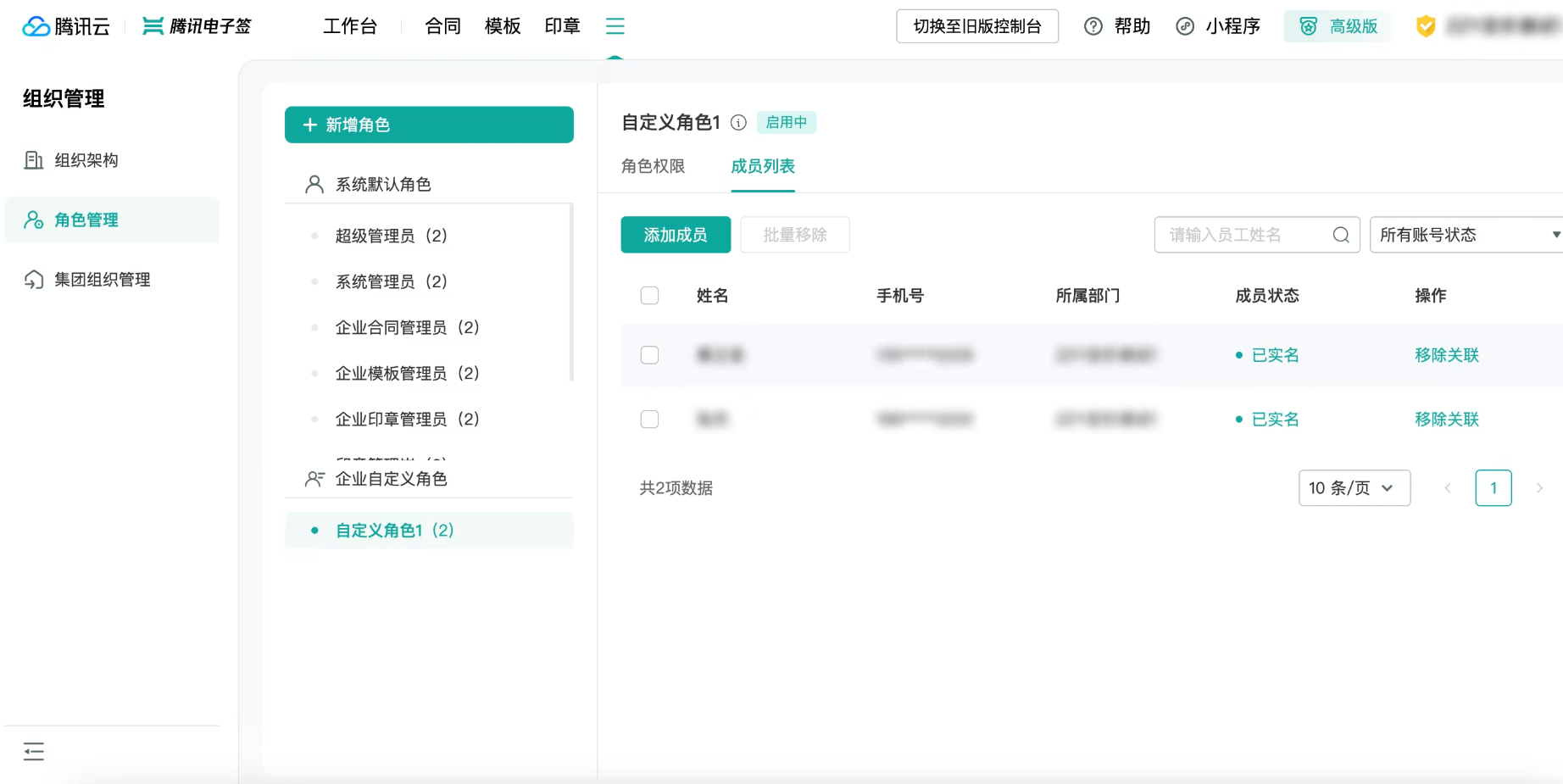
Task: Click the search magnifier in employee name field
Action: [x=1341, y=235]
